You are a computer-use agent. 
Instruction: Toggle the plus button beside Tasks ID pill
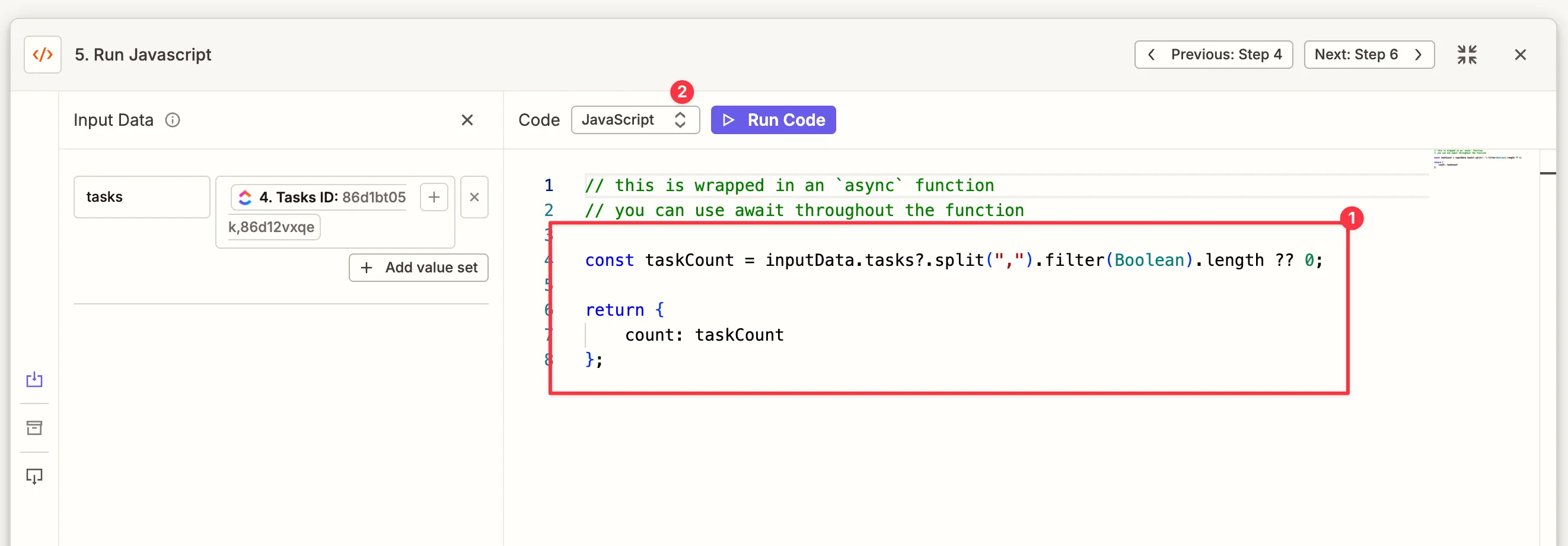(x=434, y=197)
